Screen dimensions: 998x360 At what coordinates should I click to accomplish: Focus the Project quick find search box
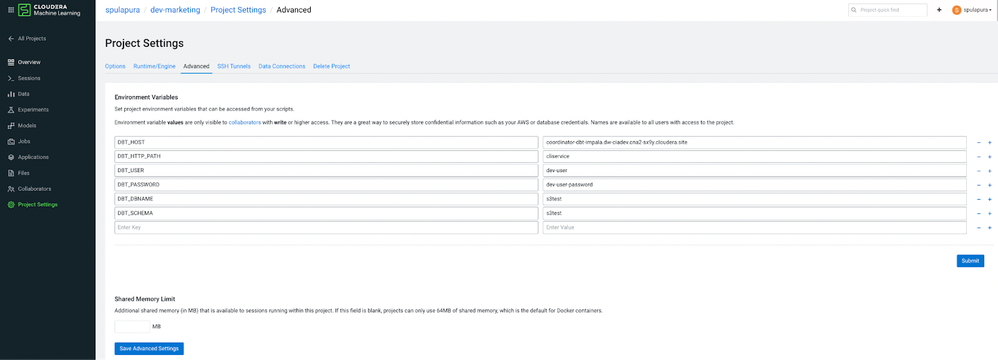coord(887,10)
